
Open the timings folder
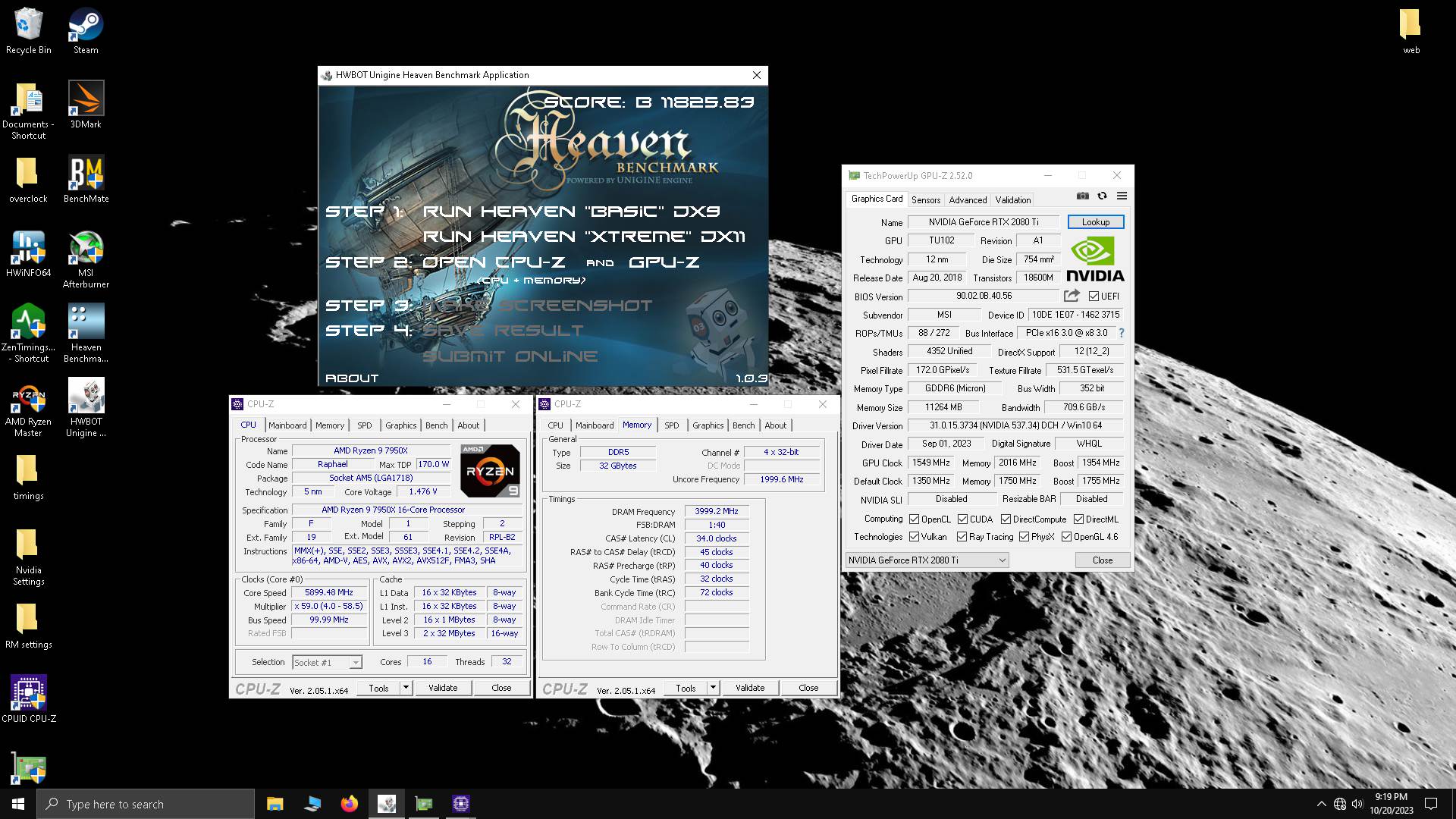click(28, 478)
